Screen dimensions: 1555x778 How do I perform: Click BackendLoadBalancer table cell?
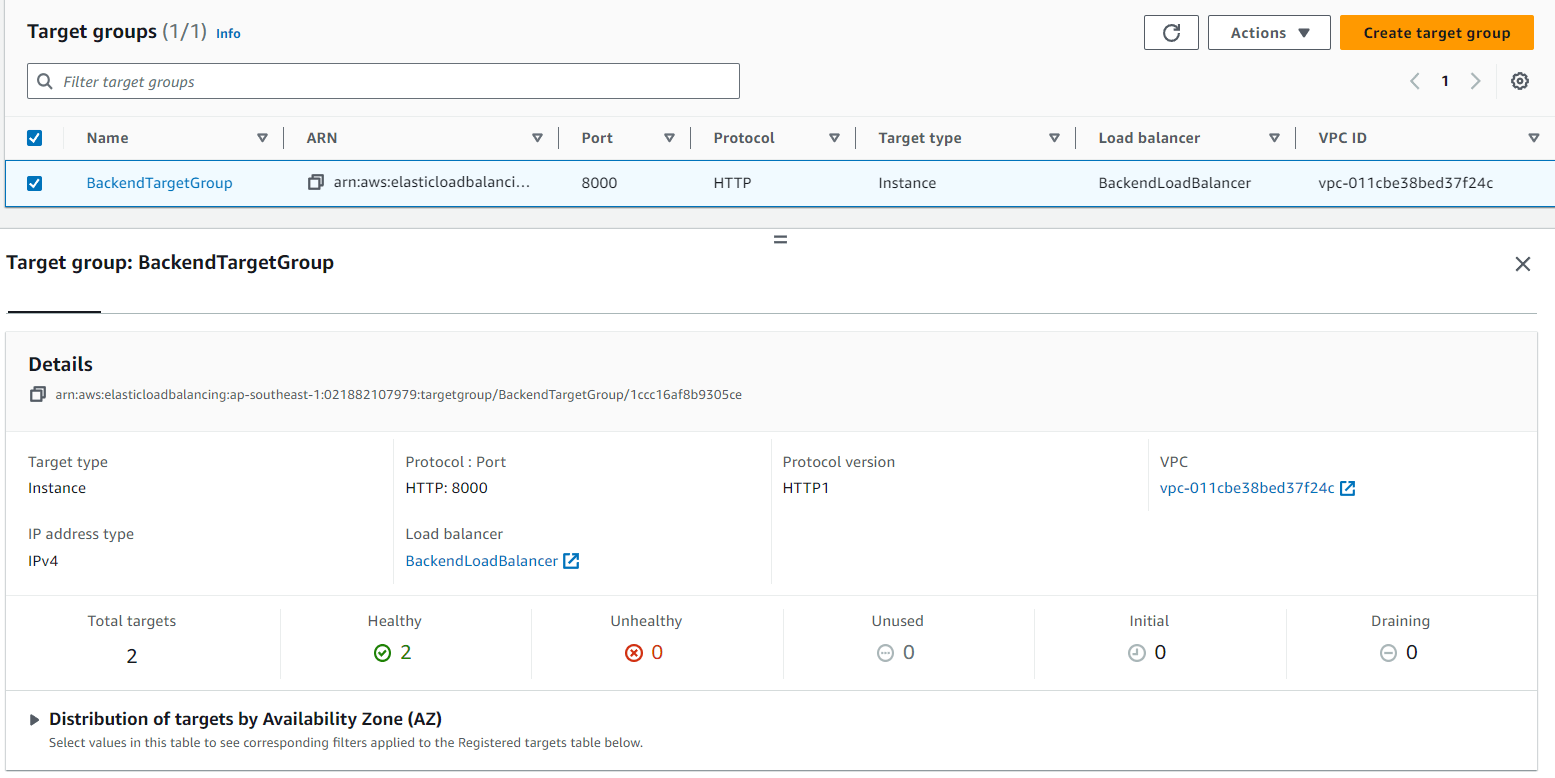pos(1175,183)
